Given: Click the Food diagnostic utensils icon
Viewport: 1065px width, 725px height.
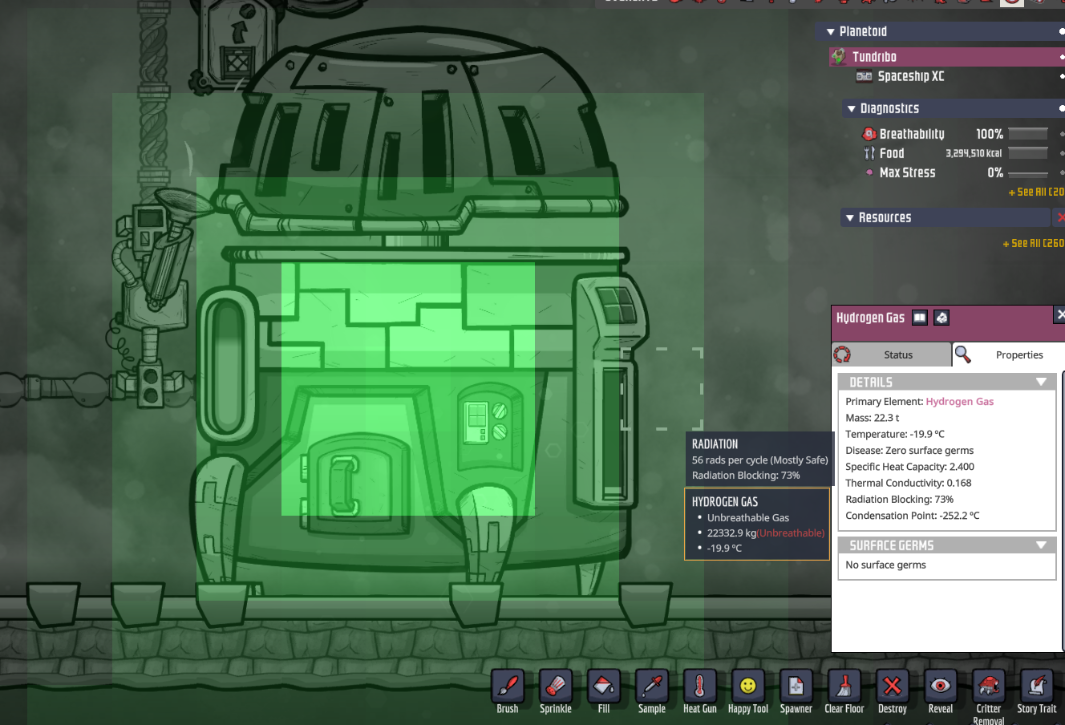Looking at the screenshot, I should click(x=869, y=153).
